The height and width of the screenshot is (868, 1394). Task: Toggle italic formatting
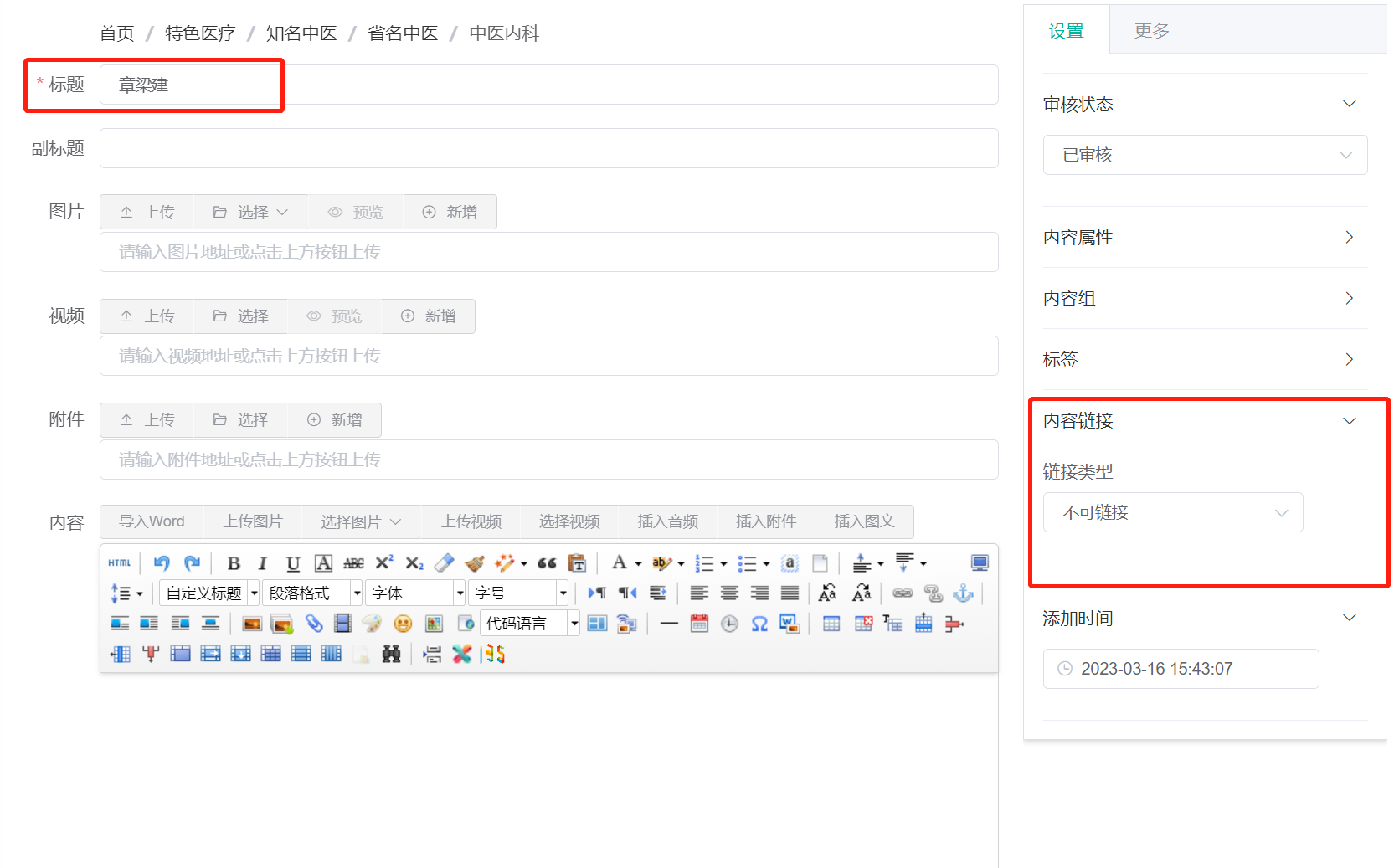click(262, 562)
